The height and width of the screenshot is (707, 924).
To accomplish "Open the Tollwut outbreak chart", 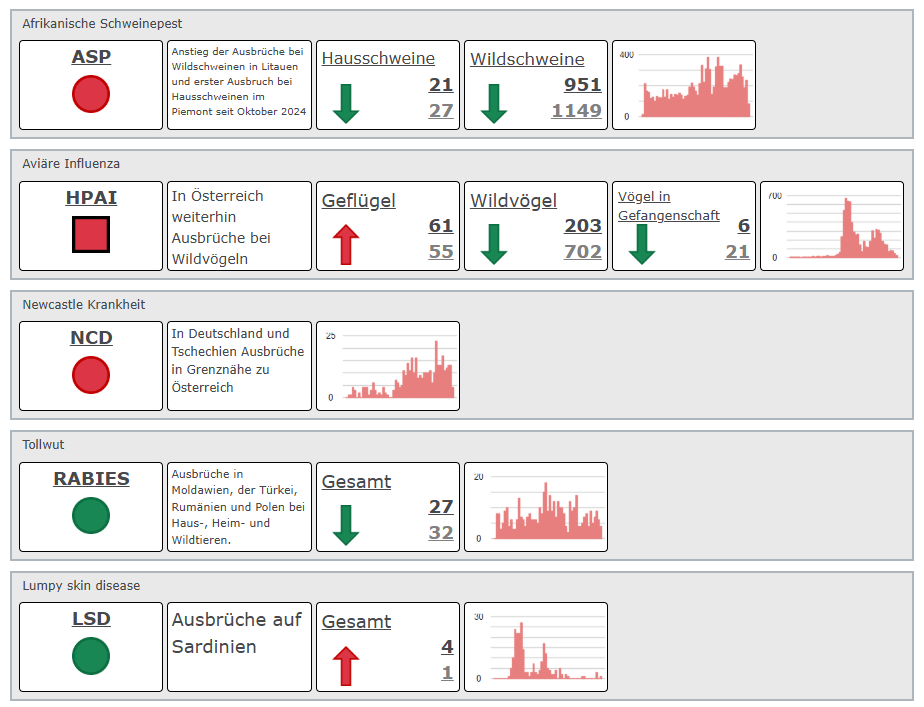I will tap(536, 507).
